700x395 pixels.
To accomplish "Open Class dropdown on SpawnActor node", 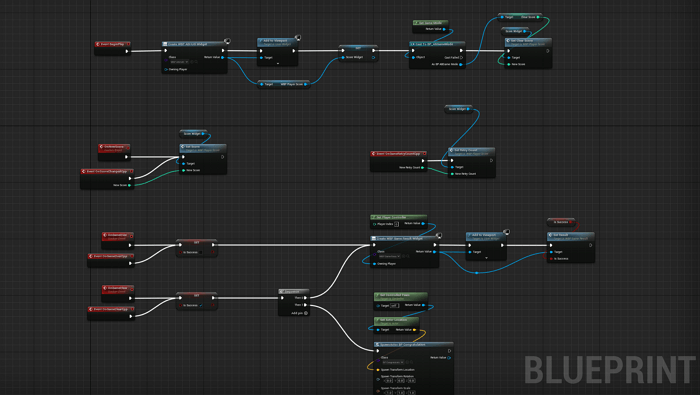I will pos(393,362).
